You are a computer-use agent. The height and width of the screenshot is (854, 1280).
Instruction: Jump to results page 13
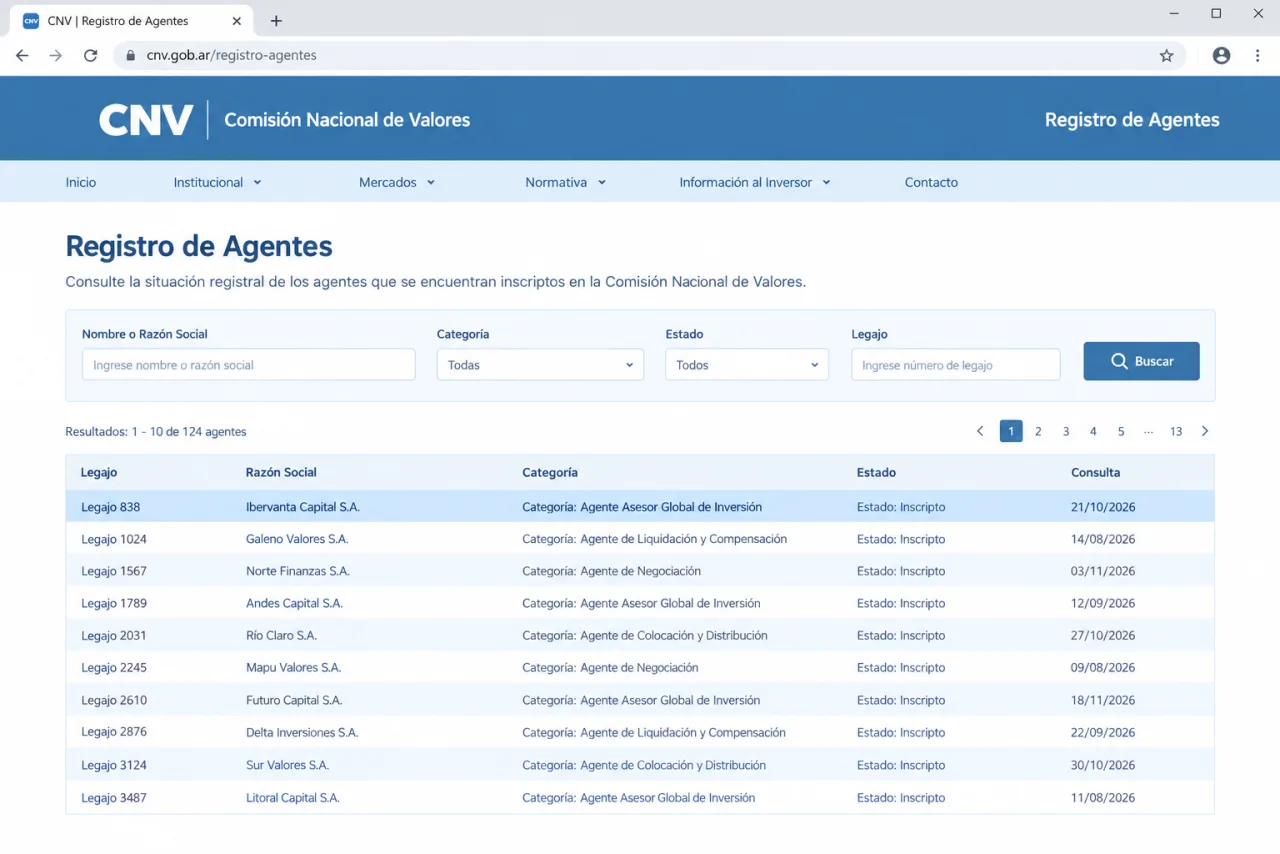[1176, 431]
